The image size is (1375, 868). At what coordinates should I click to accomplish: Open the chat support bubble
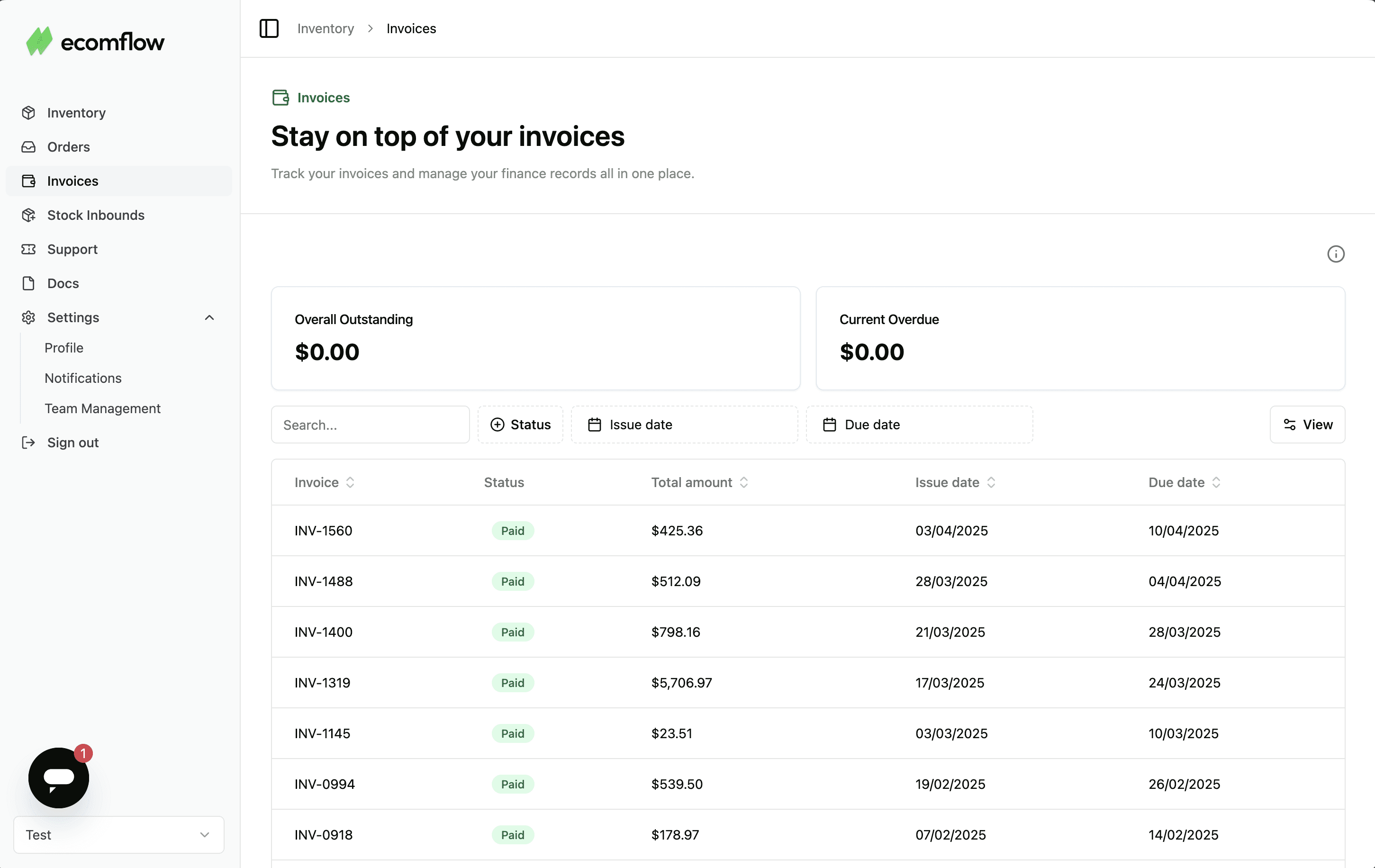[x=59, y=777]
